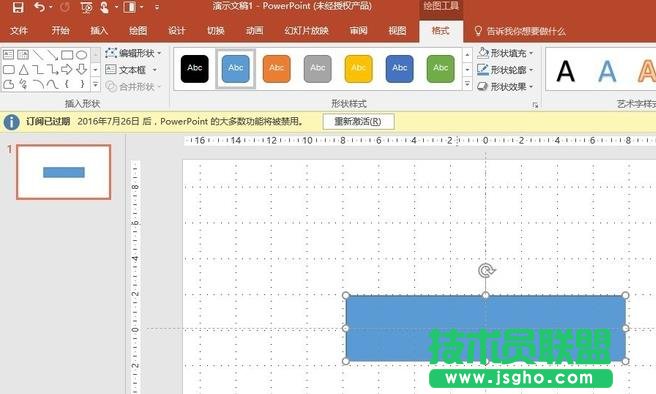Start slideshow from beginning icon
This screenshot has height=394, width=656.
[87, 8]
